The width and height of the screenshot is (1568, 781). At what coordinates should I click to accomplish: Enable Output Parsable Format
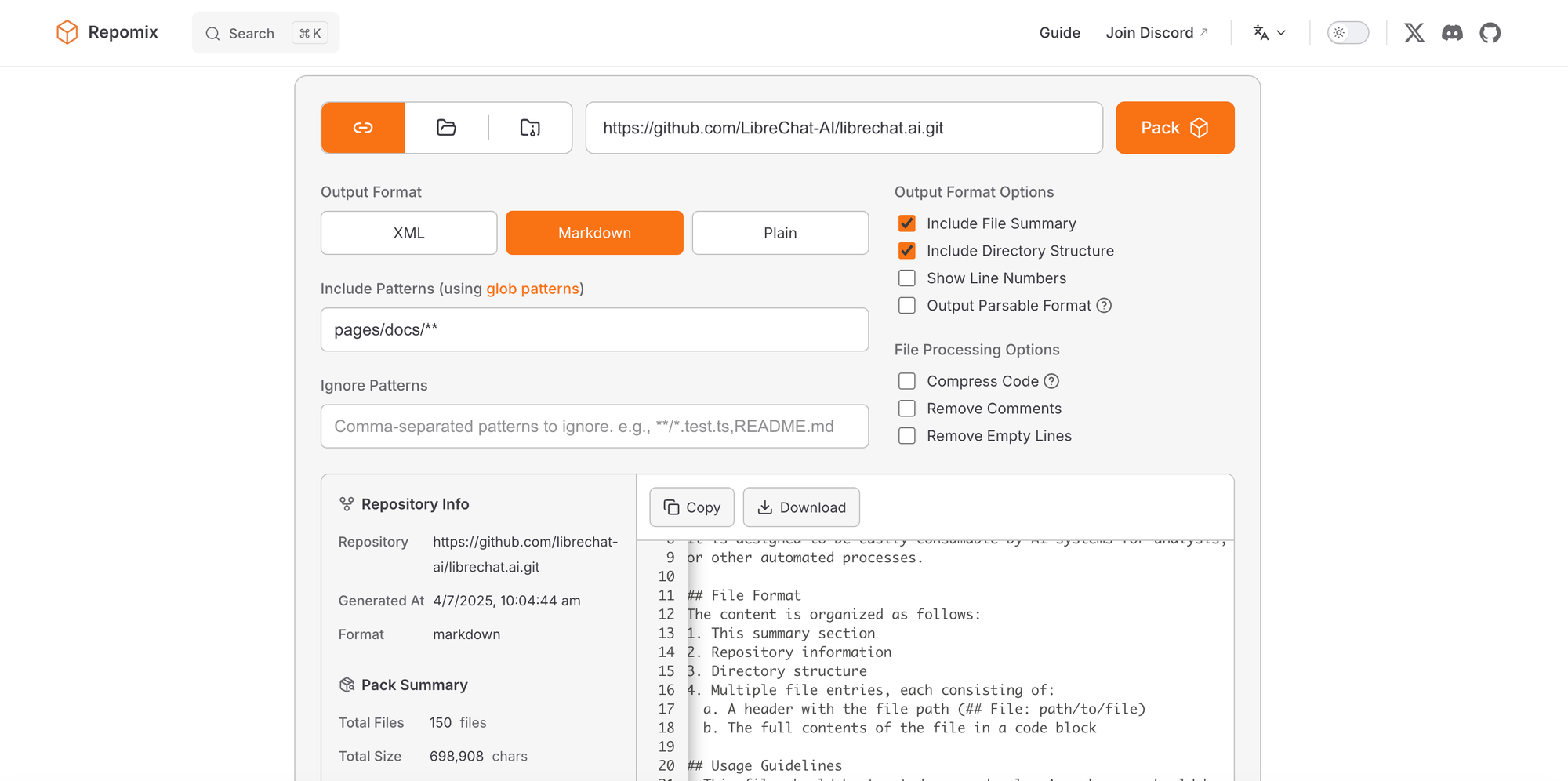click(907, 306)
